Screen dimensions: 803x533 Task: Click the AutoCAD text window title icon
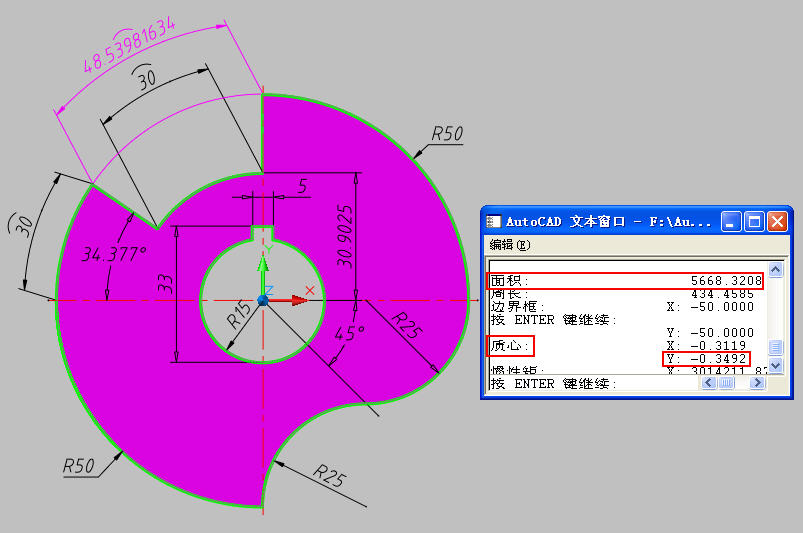493,222
